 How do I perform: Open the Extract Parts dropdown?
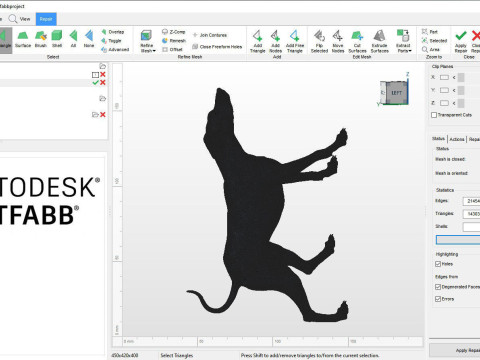(403, 41)
